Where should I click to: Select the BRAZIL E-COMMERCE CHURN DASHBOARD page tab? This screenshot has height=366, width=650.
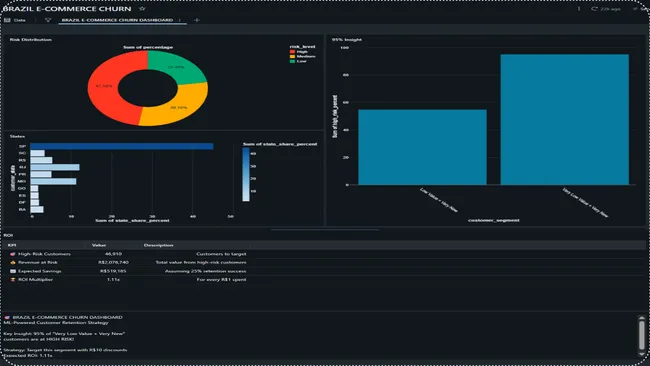(x=117, y=20)
